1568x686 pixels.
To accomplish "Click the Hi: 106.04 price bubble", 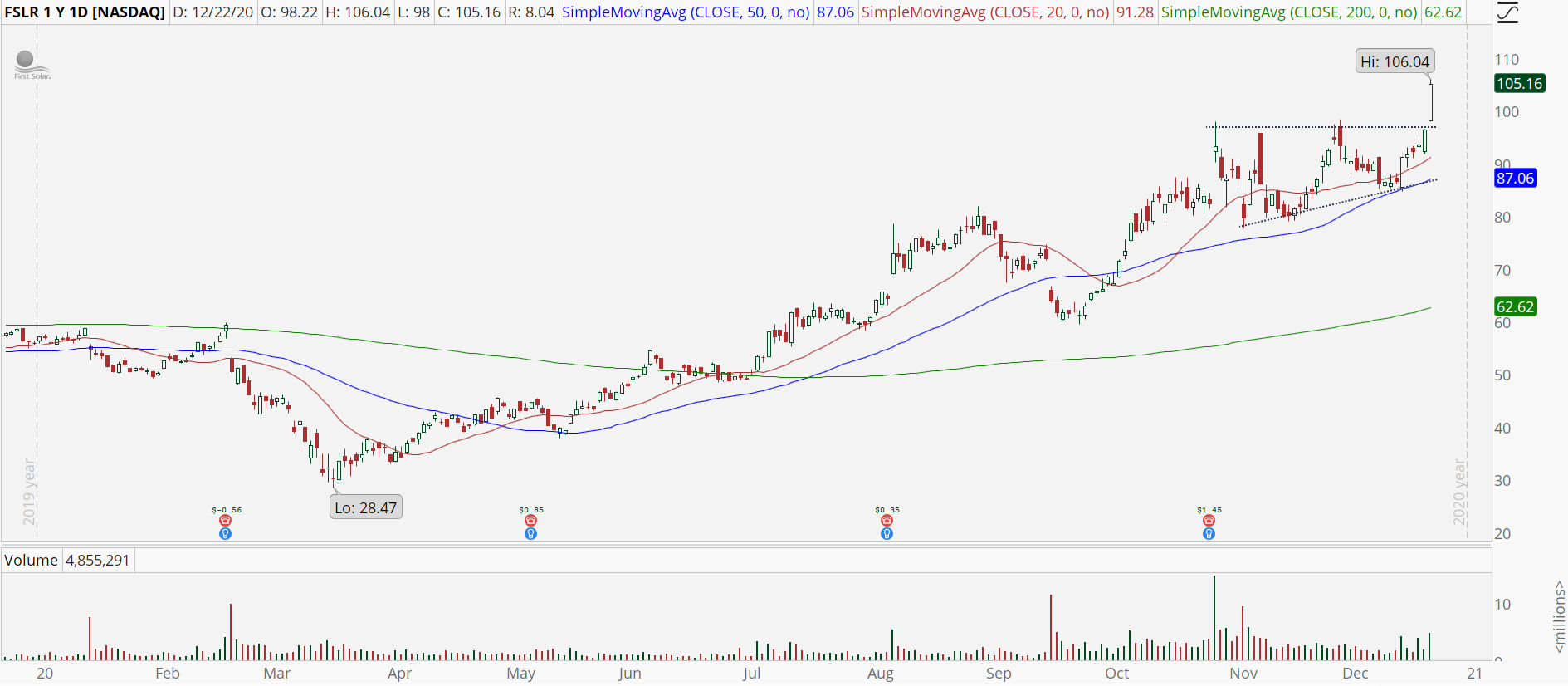I will [1395, 61].
